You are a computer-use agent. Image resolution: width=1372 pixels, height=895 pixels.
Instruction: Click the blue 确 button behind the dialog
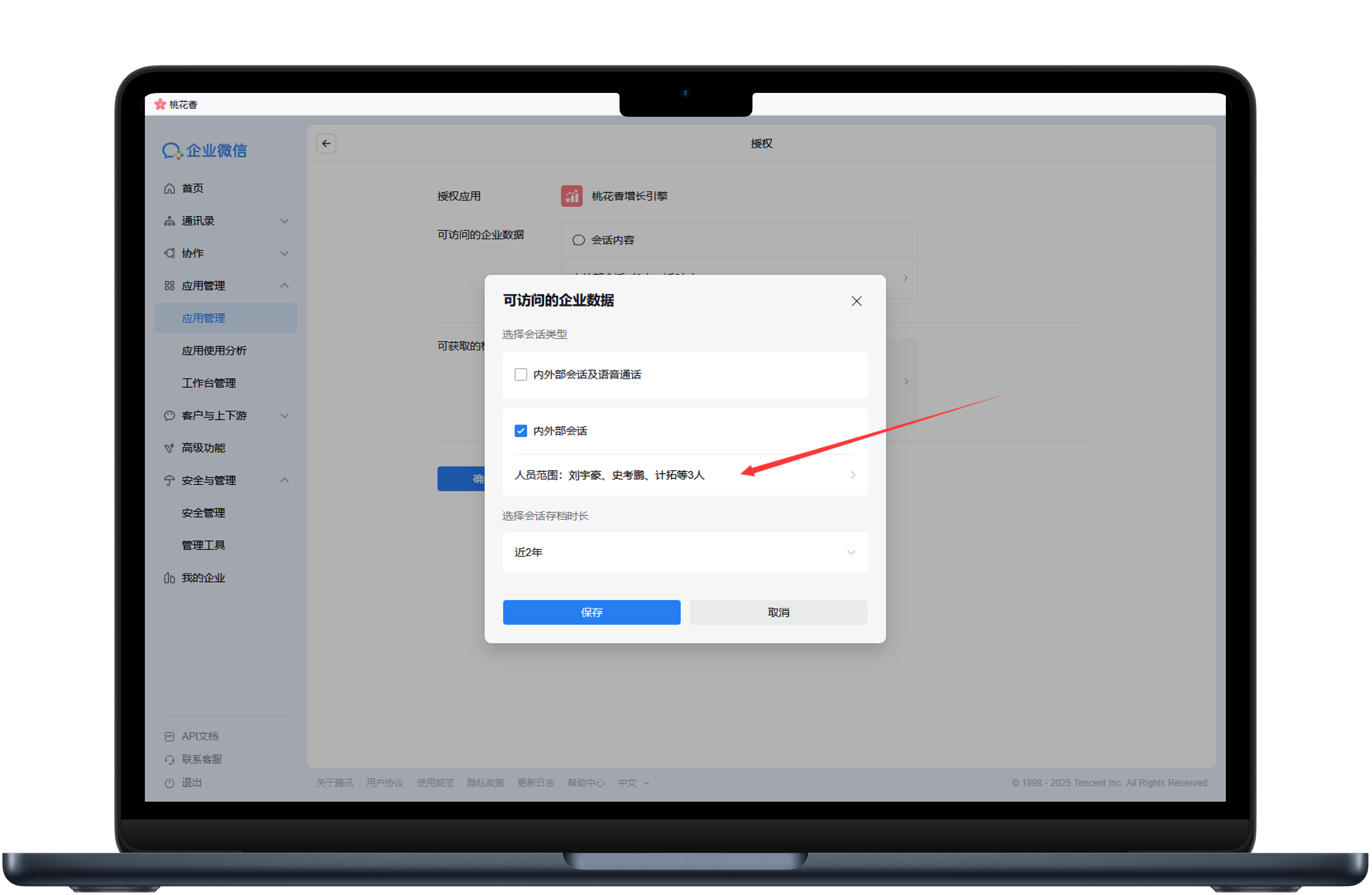point(461,479)
